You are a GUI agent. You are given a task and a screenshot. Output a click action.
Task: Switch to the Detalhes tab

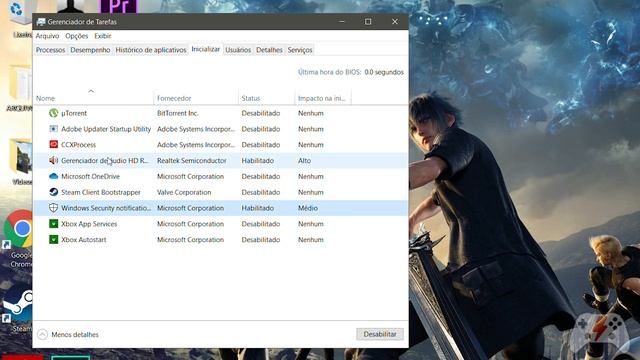269,50
